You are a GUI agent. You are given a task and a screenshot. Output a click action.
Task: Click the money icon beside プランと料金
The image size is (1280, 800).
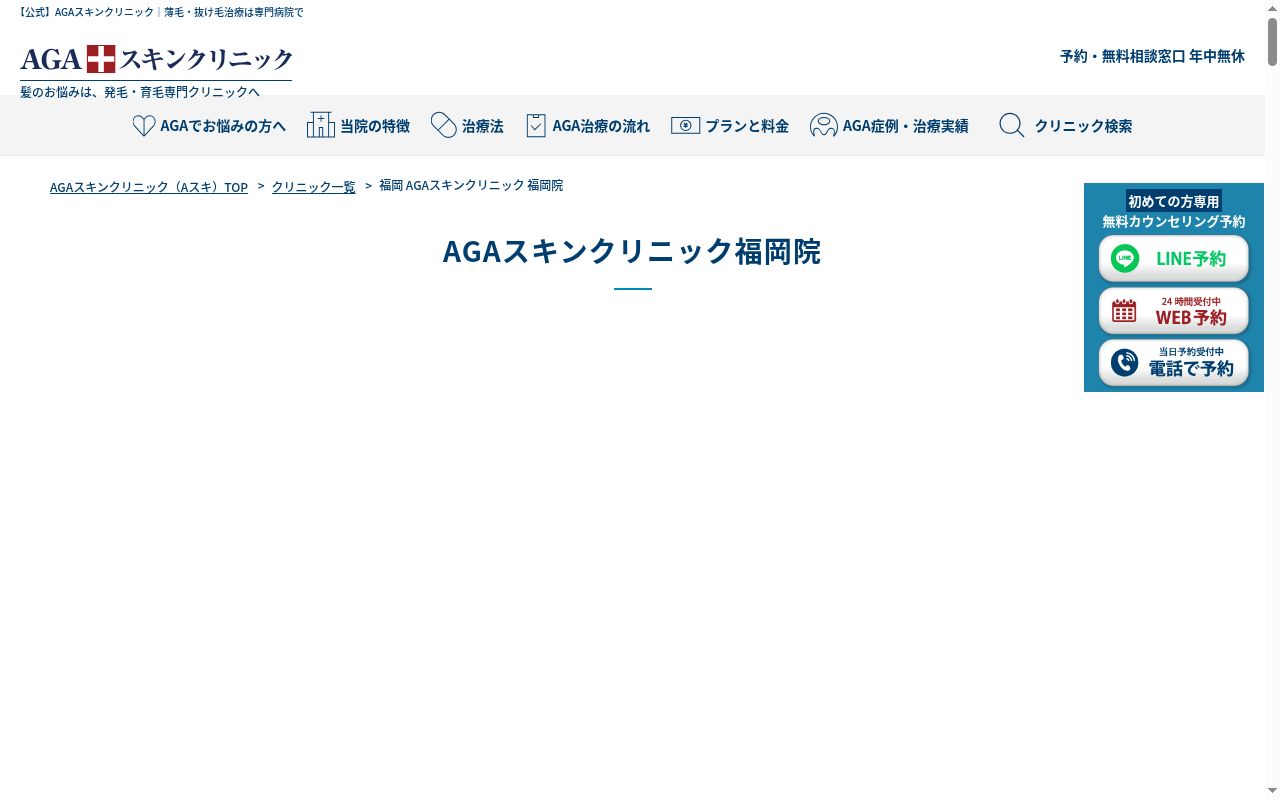click(685, 126)
